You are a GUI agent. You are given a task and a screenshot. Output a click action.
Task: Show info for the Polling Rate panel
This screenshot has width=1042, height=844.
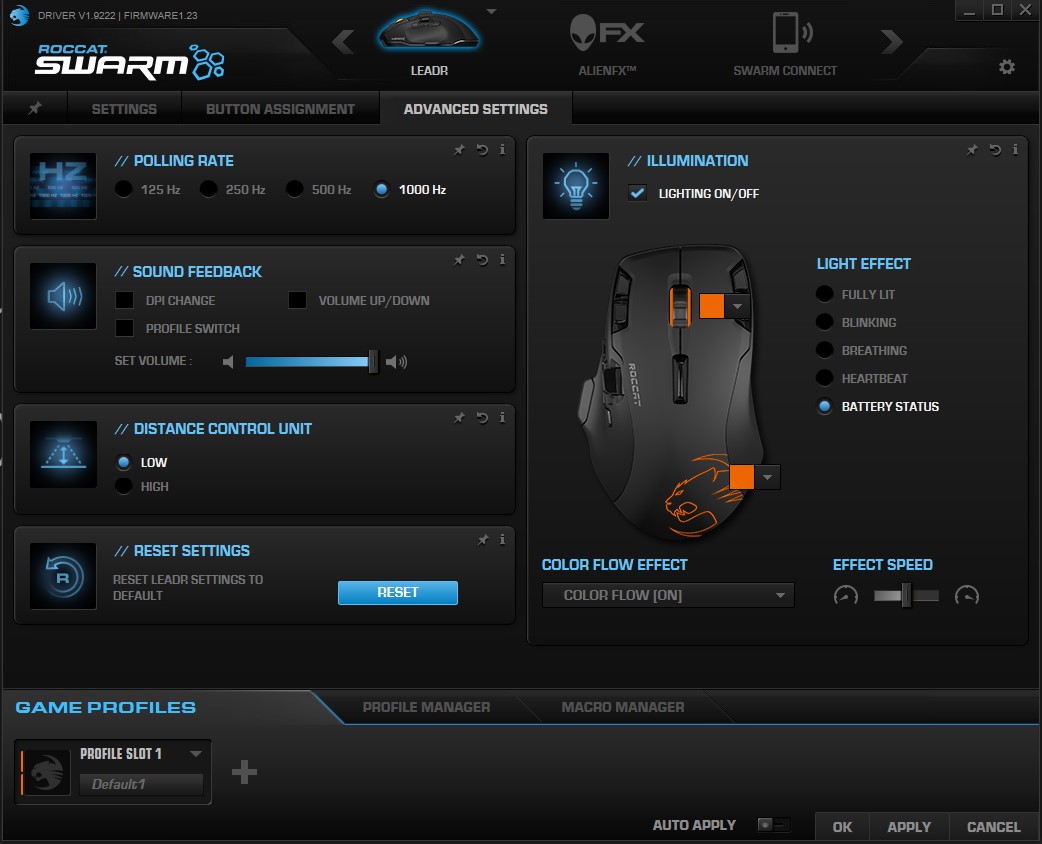pyautogui.click(x=502, y=150)
